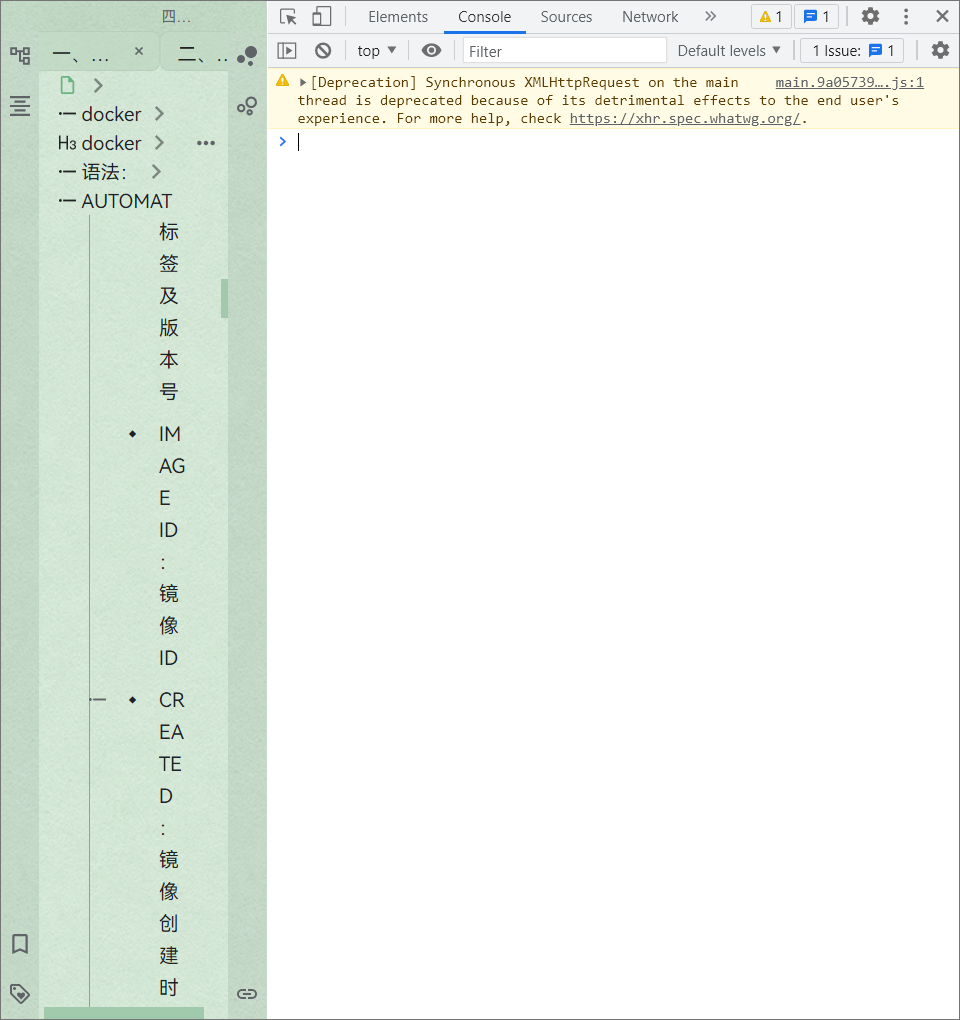Open the main.9a05739….js:1 source link

(x=849, y=83)
